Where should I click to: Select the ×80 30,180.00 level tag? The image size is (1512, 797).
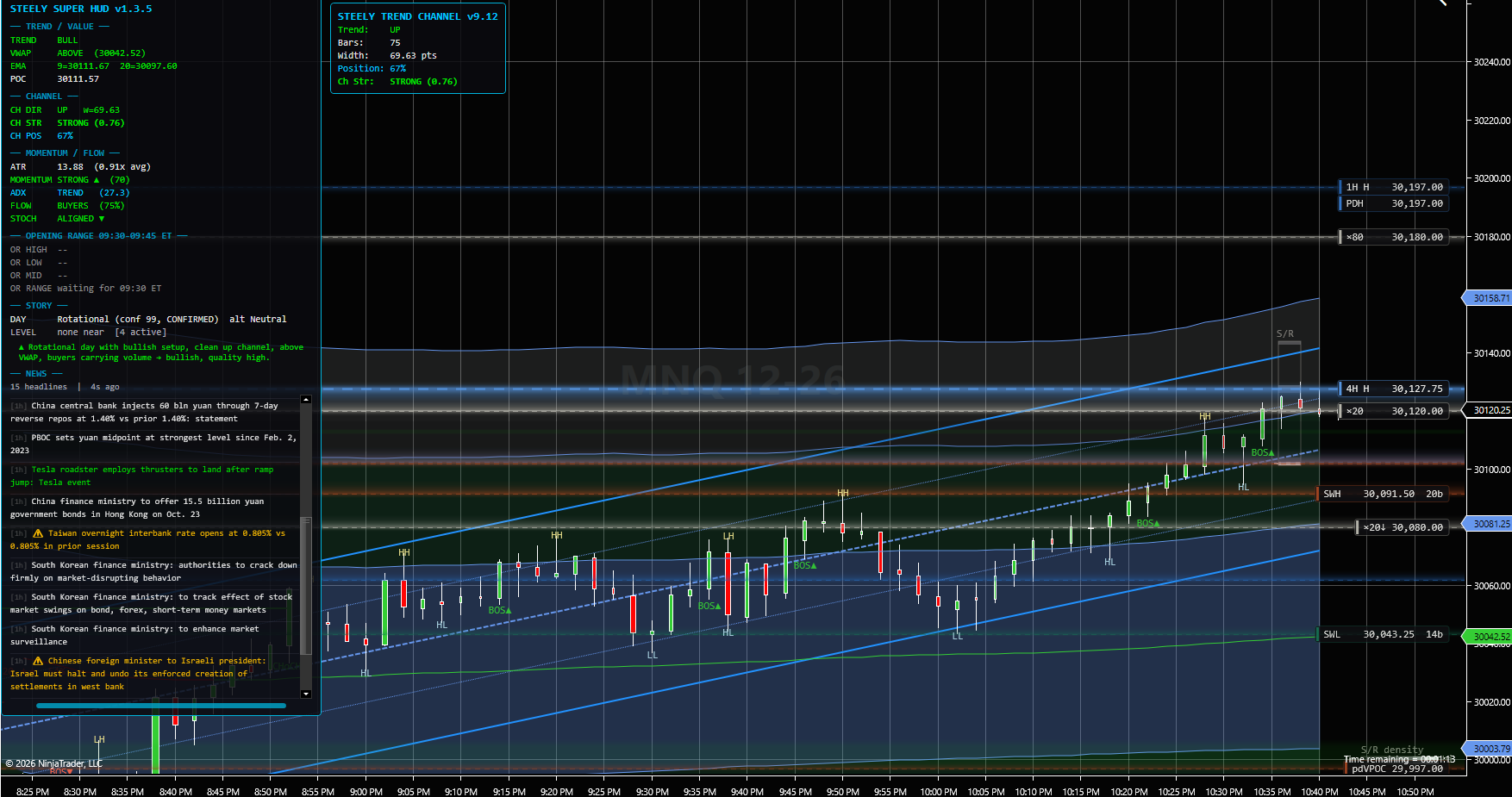pyautogui.click(x=1394, y=237)
